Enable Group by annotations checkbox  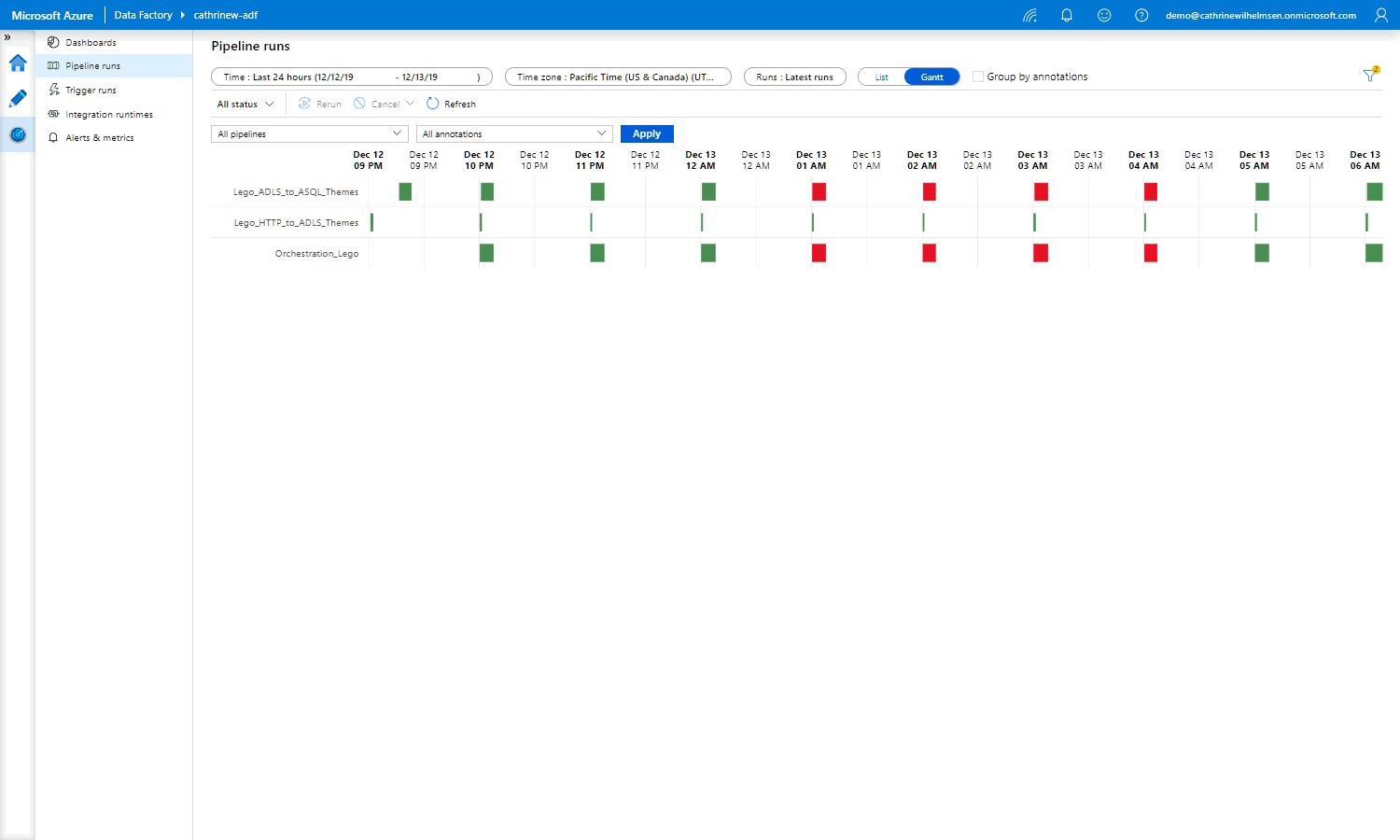pos(978,77)
